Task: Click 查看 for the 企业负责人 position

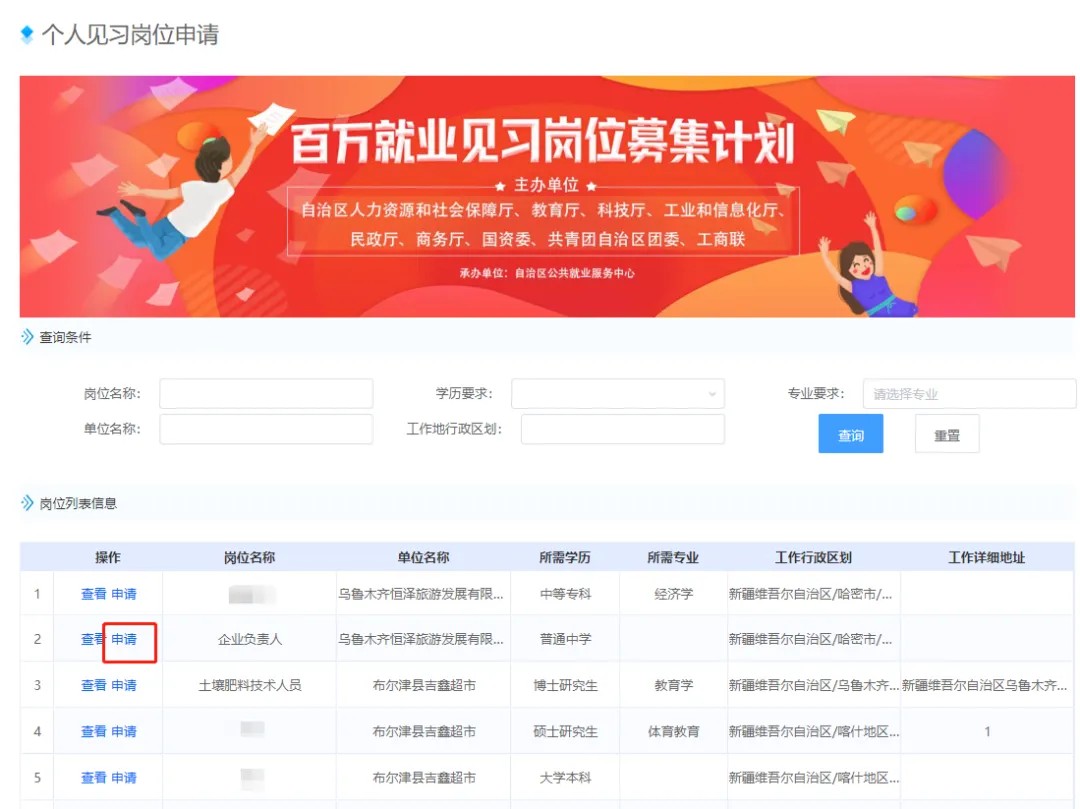Action: coord(93,640)
